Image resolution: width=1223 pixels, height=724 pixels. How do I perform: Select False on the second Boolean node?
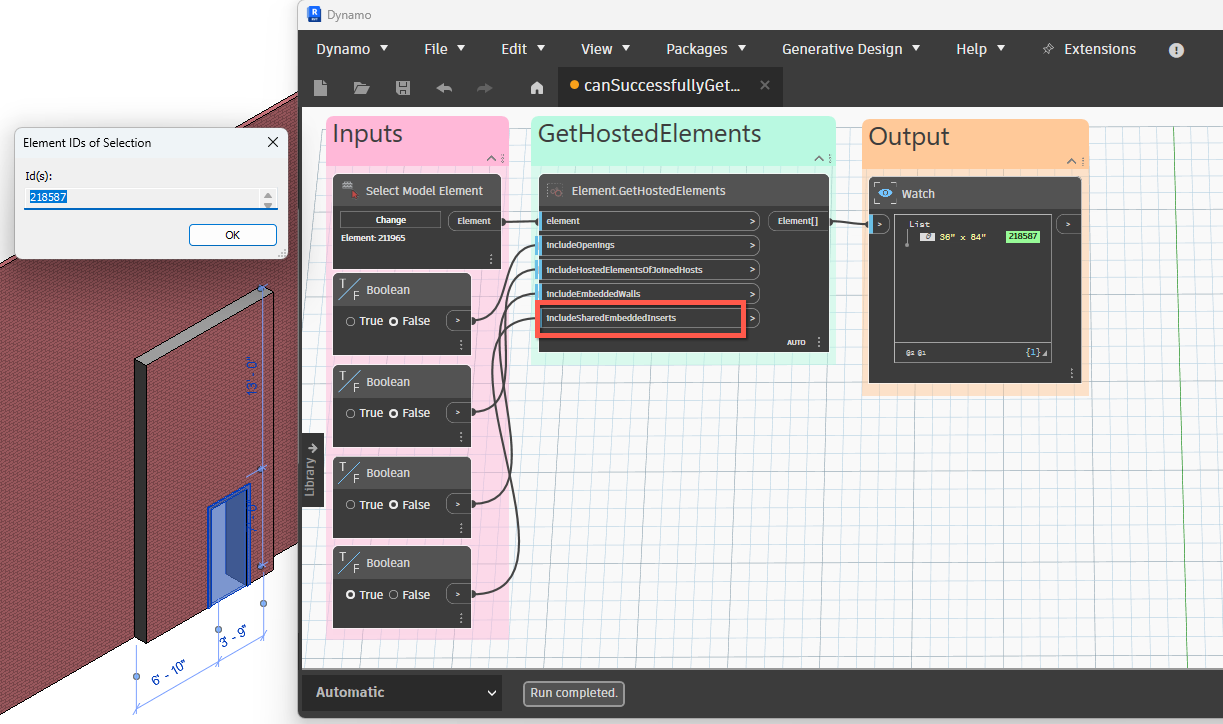point(394,413)
